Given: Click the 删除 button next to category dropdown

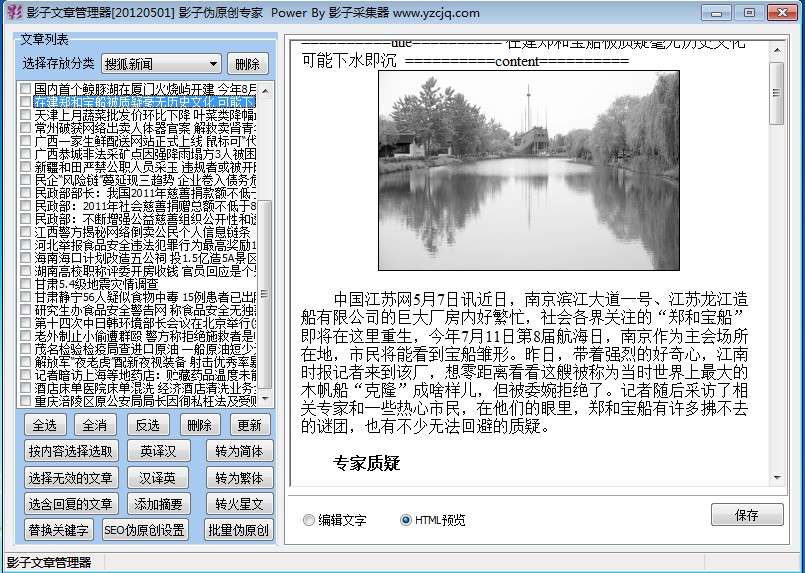Looking at the screenshot, I should click(x=247, y=64).
